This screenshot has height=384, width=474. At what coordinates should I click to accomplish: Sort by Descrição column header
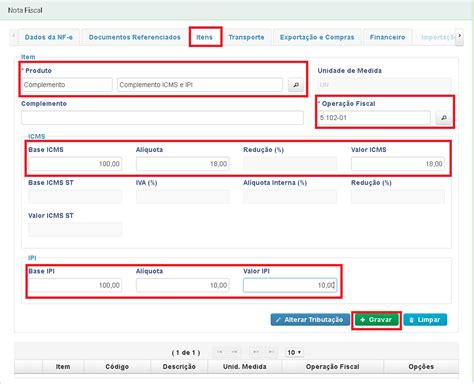click(x=179, y=367)
